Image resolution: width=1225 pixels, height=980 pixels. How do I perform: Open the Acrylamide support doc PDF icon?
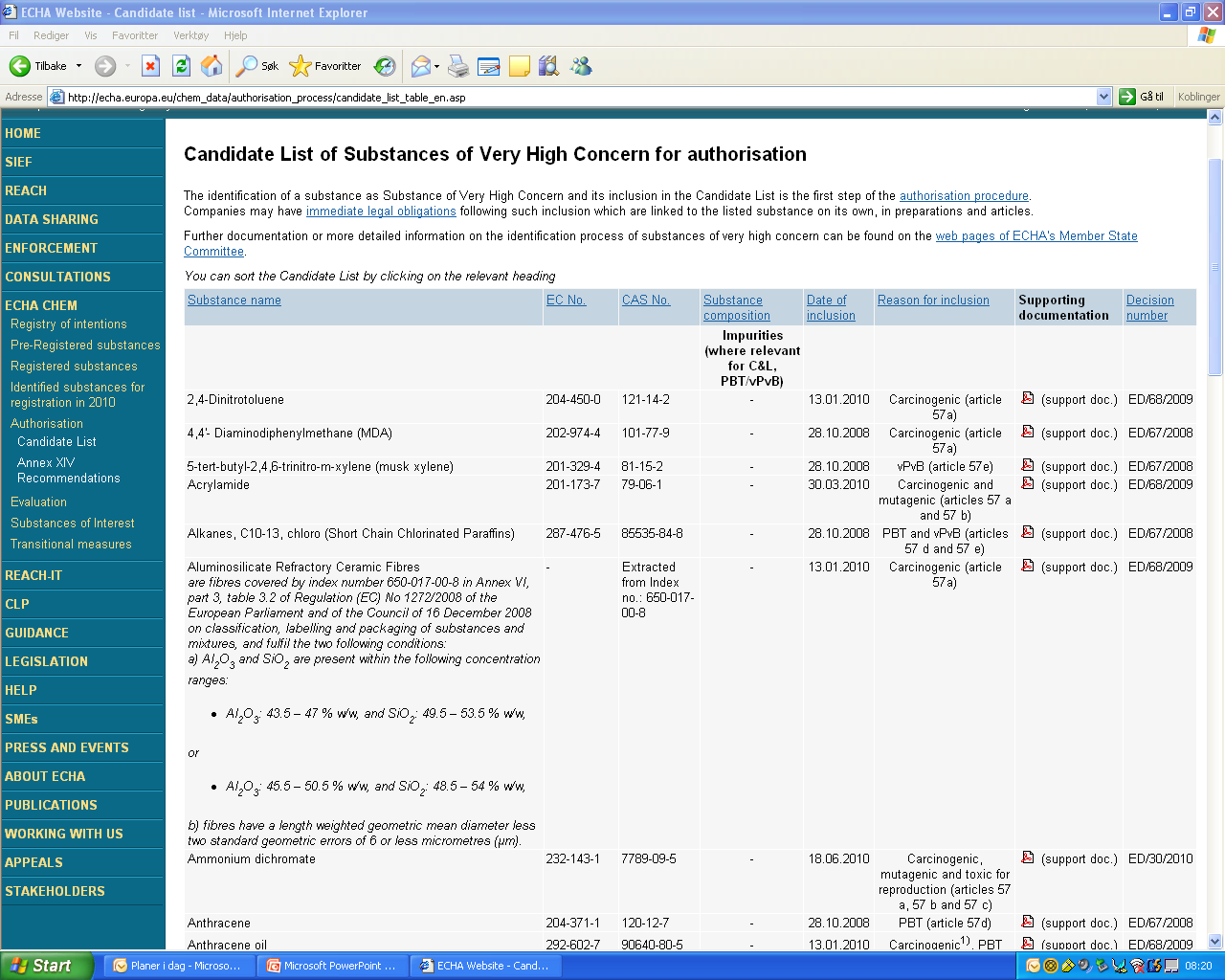pyautogui.click(x=1027, y=483)
